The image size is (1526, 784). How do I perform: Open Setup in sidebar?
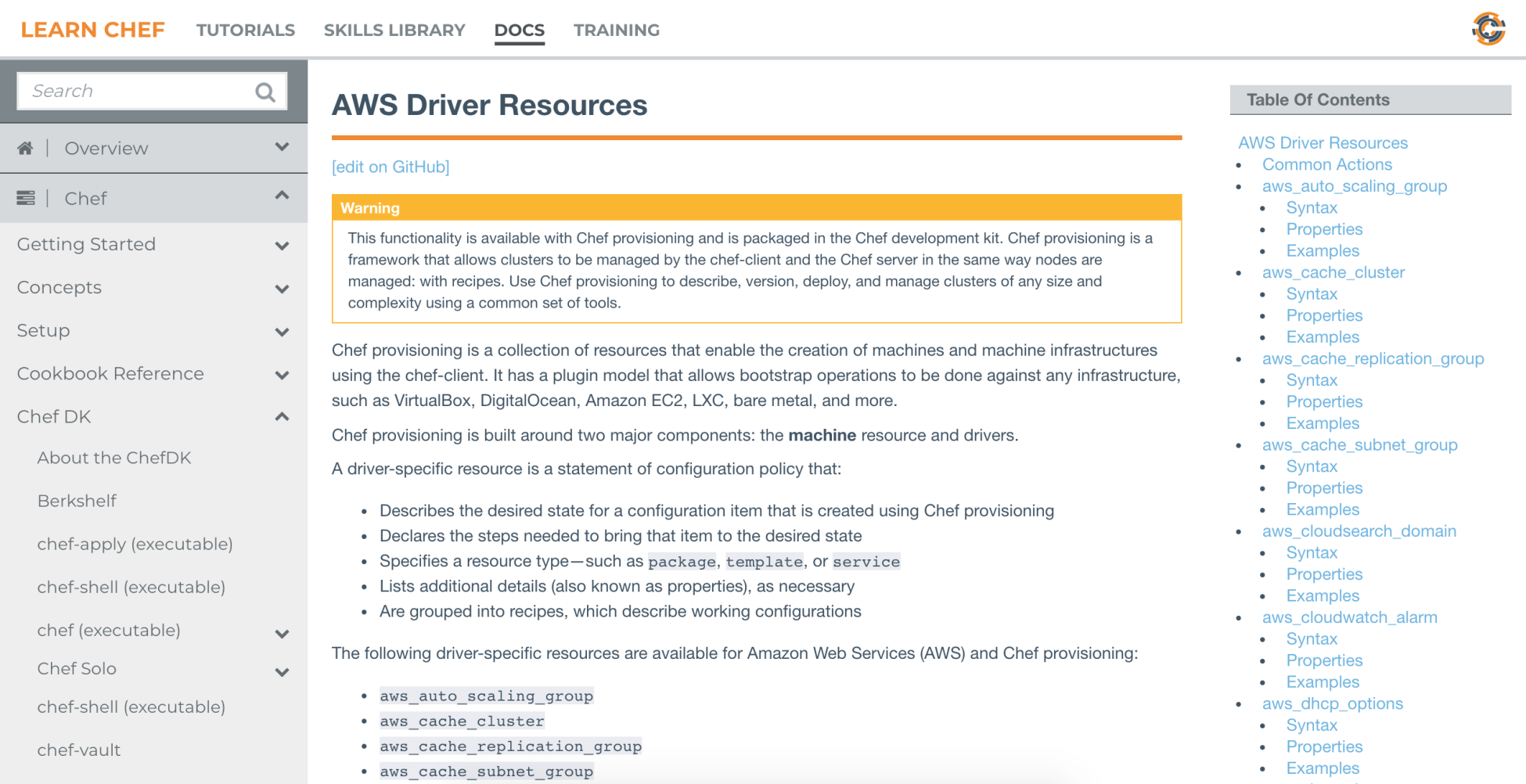pyautogui.click(x=43, y=330)
